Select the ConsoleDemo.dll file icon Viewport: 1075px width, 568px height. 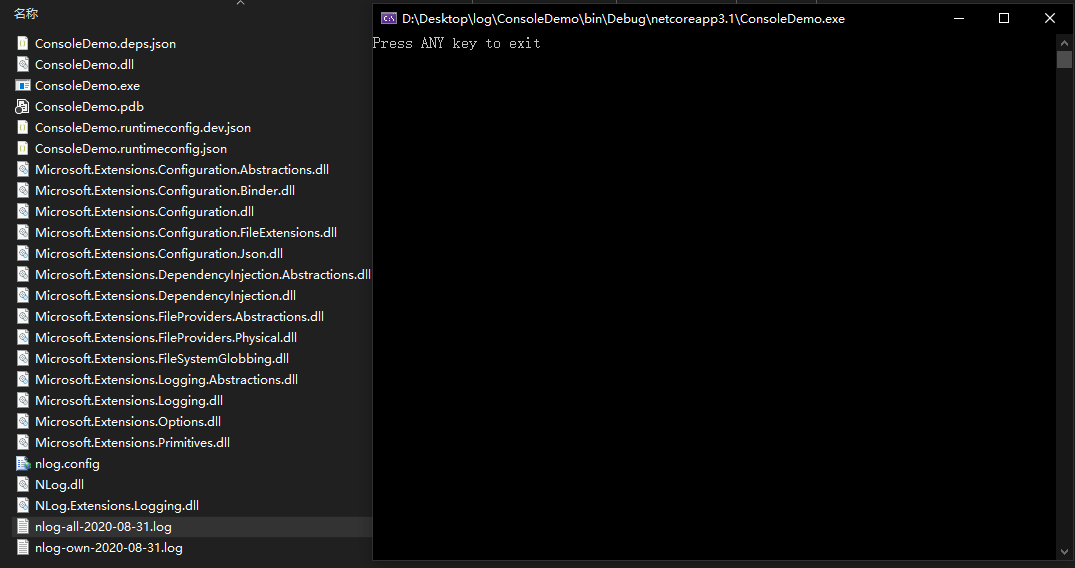pos(23,64)
